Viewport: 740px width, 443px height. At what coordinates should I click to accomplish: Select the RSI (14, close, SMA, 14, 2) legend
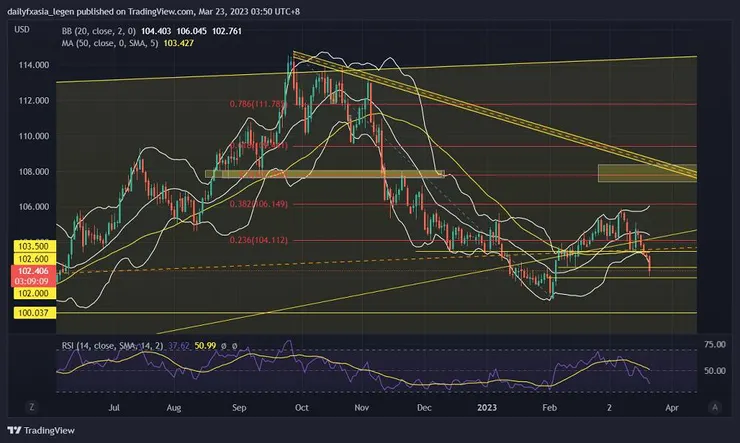(x=112, y=346)
